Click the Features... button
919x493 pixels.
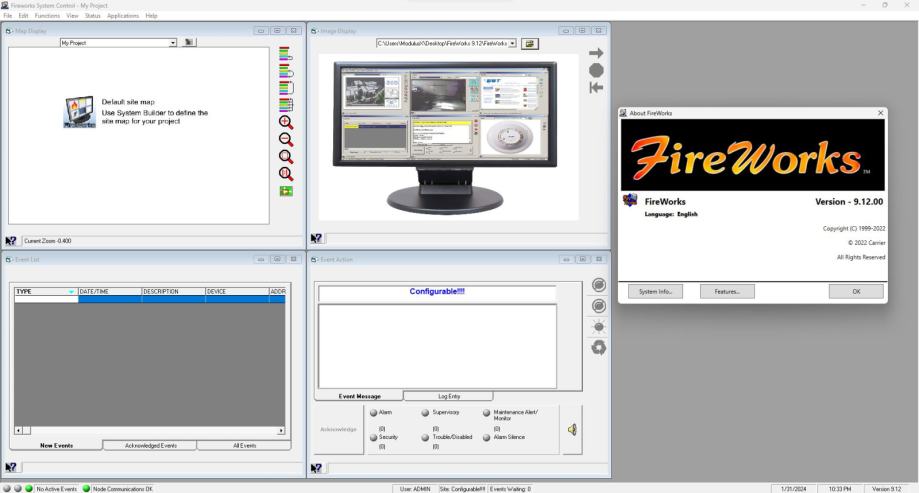point(727,291)
